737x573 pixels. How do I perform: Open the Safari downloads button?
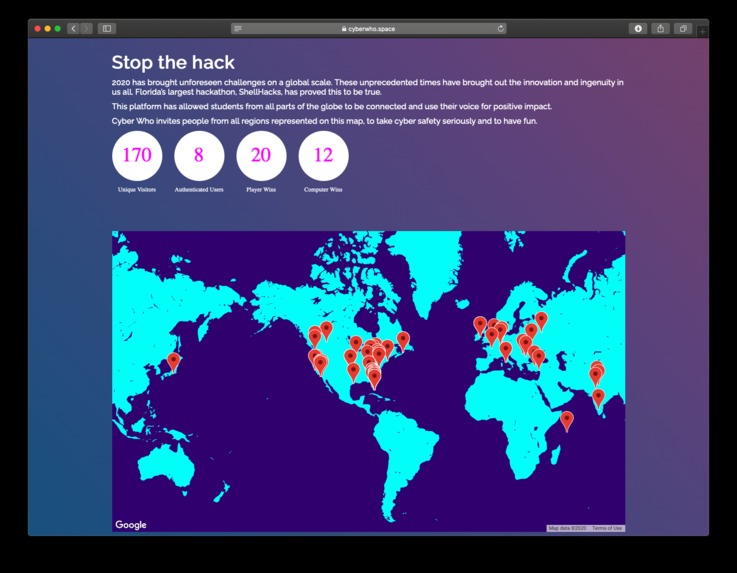click(x=638, y=29)
